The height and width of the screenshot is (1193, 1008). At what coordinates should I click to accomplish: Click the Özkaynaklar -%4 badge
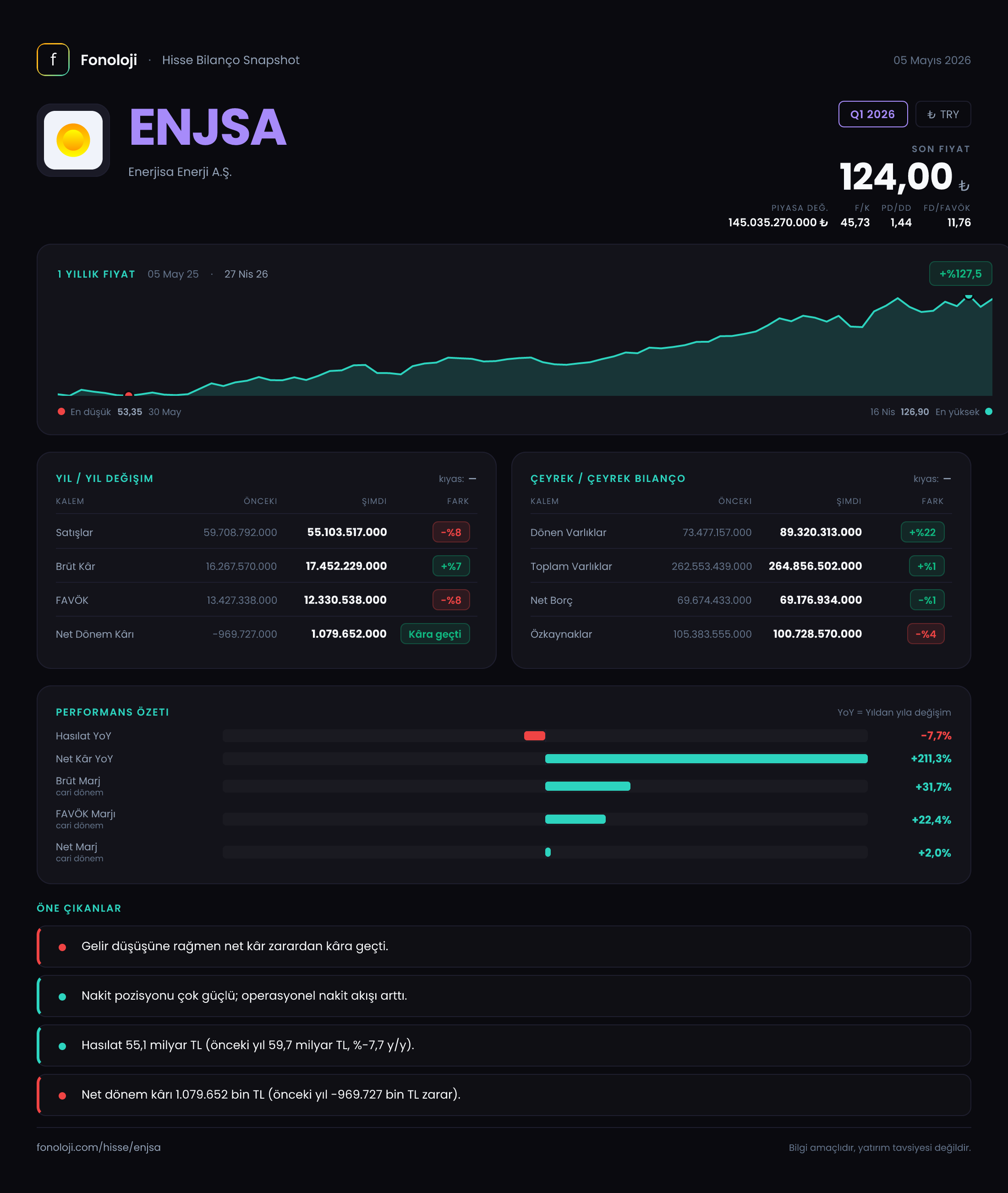(926, 634)
